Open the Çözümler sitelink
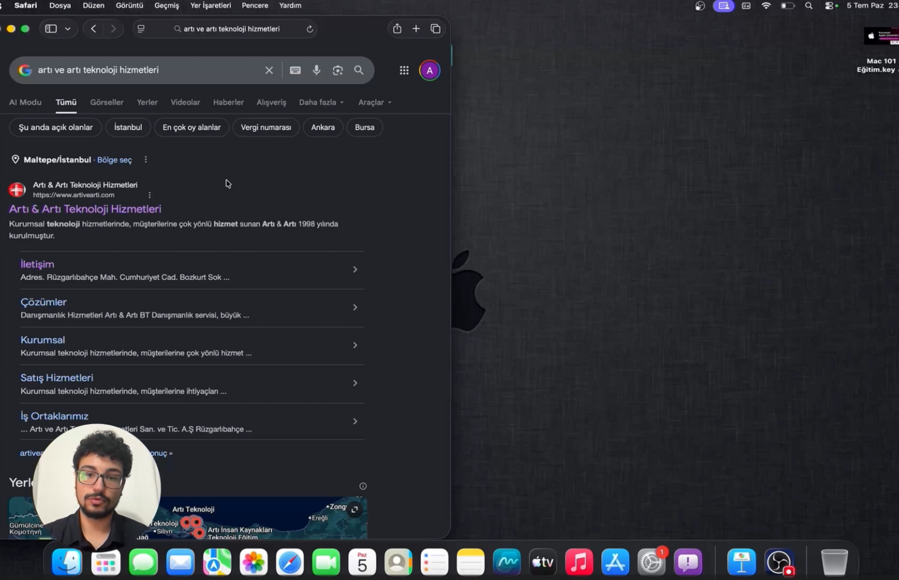899x580 pixels. click(44, 302)
